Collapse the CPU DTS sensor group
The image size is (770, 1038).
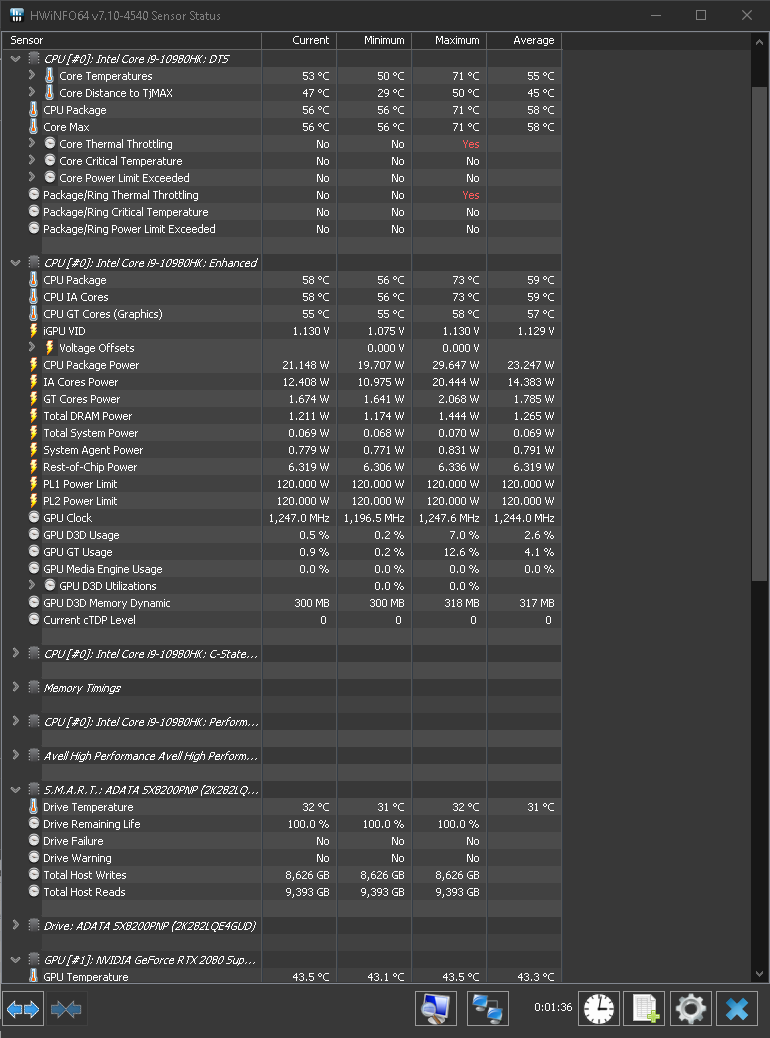pos(15,59)
